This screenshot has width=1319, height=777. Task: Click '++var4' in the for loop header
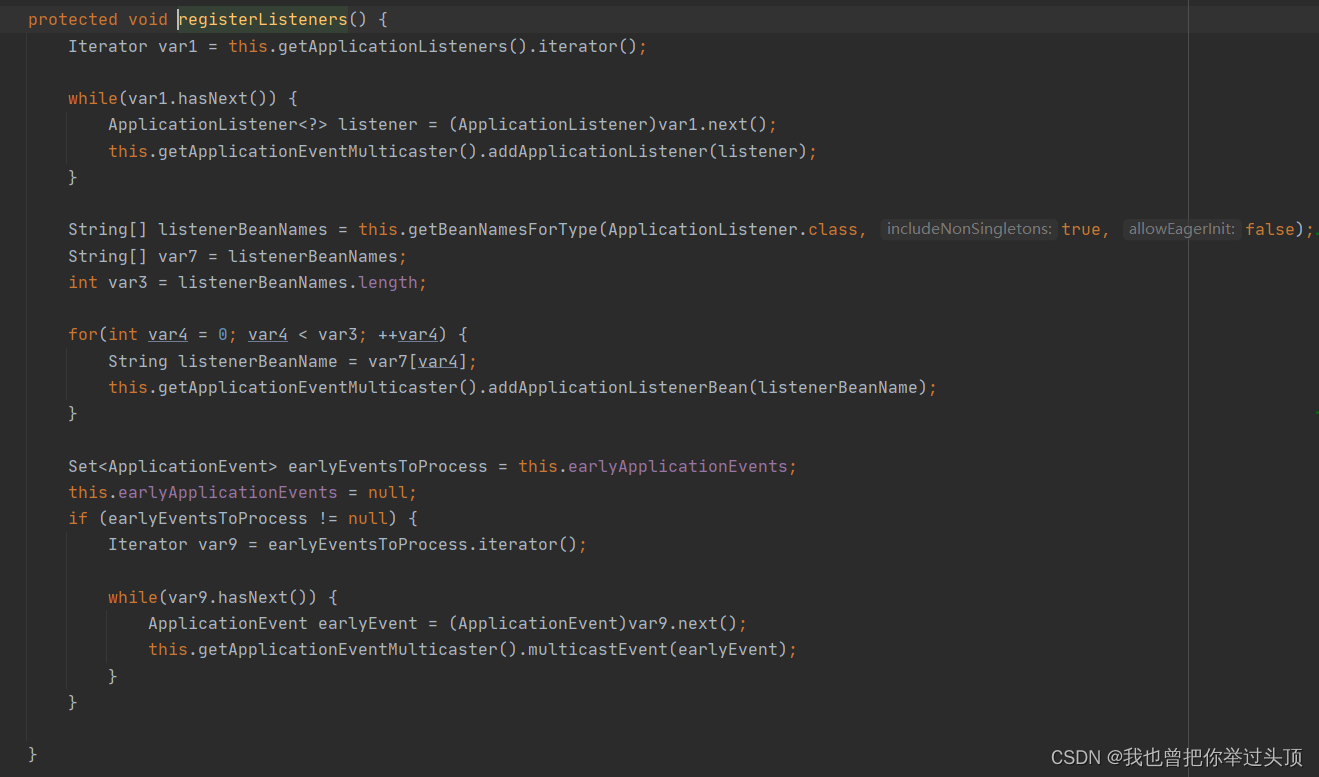[x=408, y=335]
